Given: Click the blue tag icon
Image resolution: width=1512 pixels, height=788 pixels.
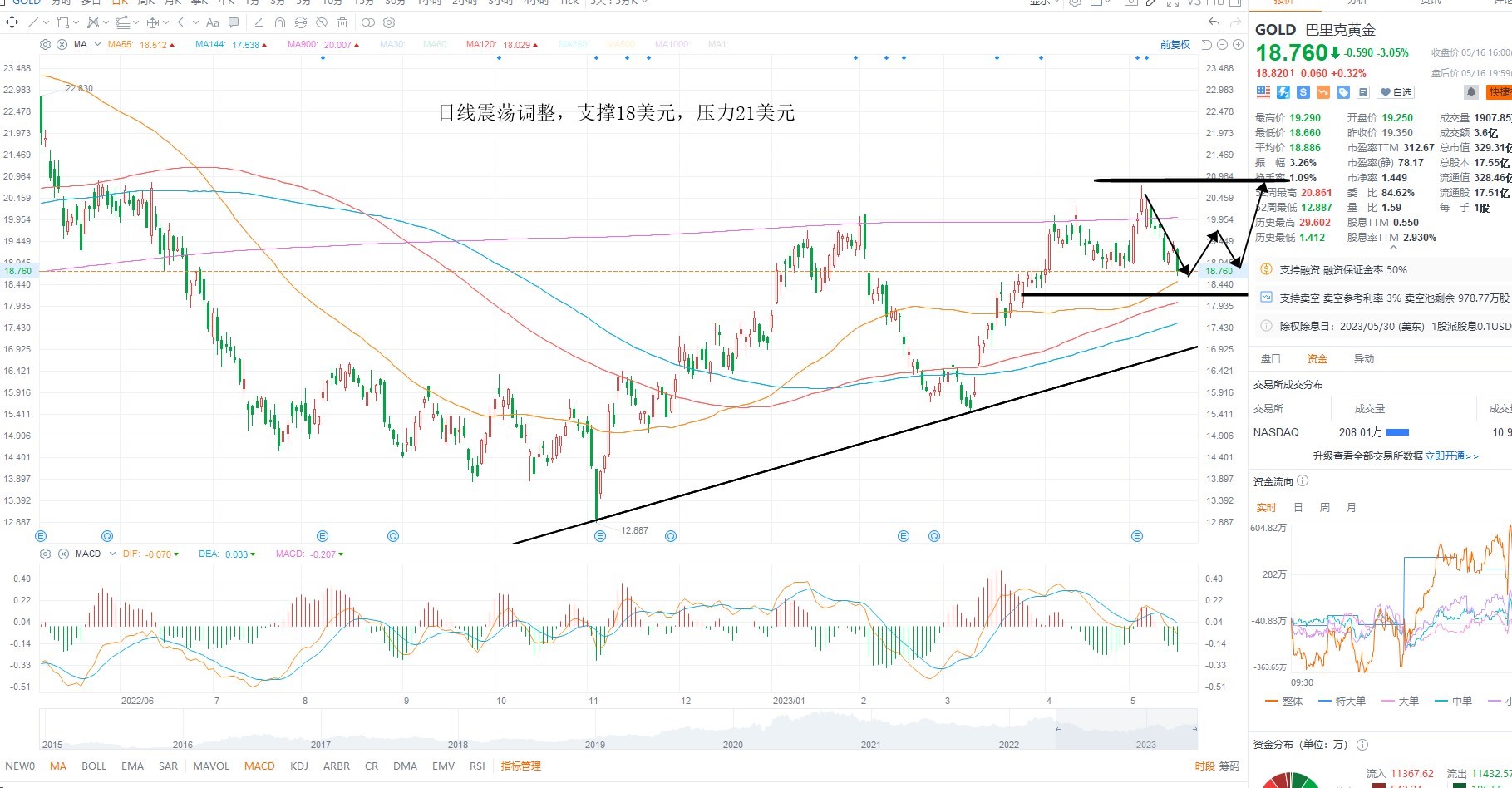Looking at the screenshot, I should [x=1343, y=92].
